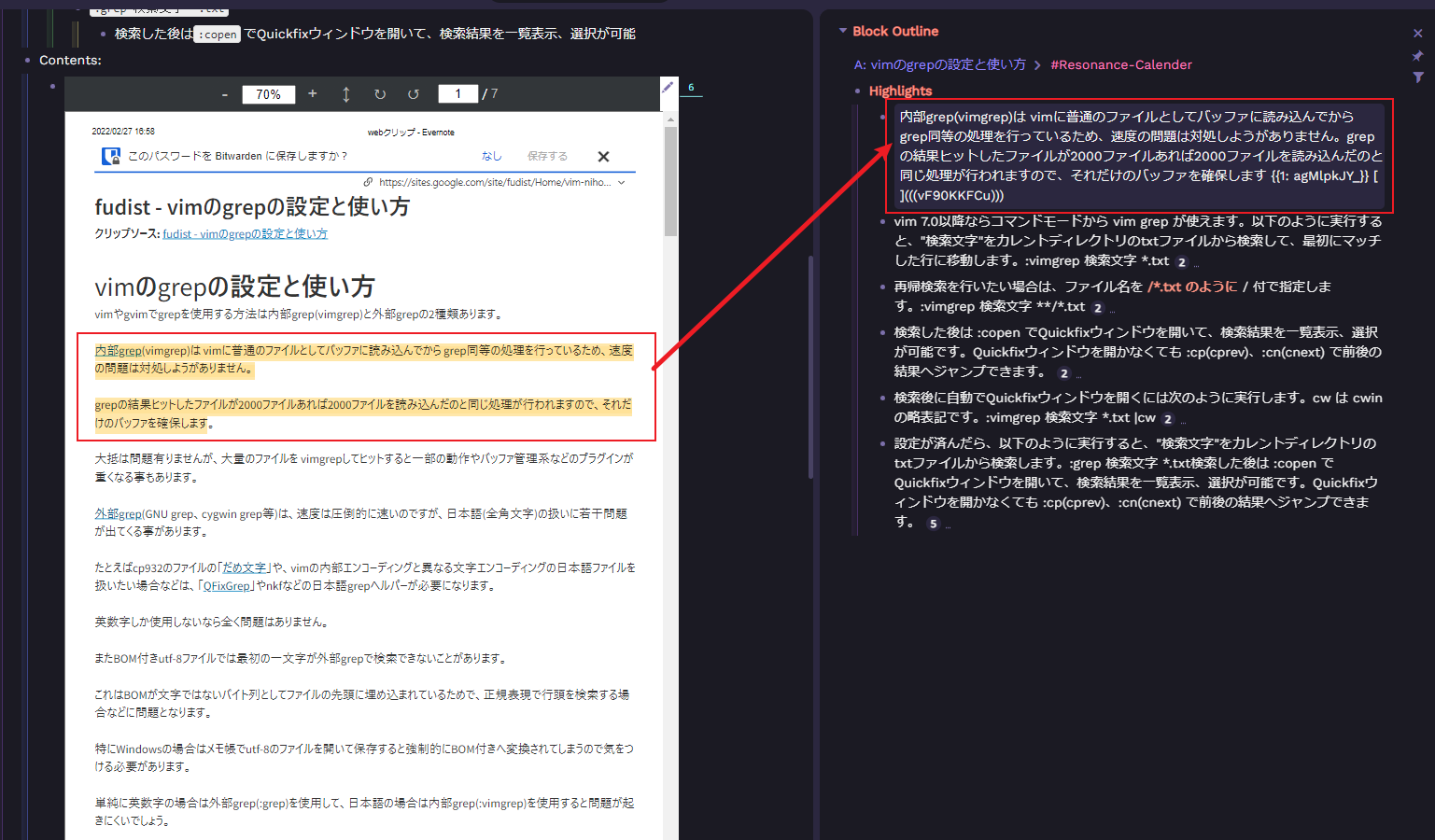
Task: Click the 'vimのgrepの設定と使い方' PDF heading
Action: click(234, 287)
